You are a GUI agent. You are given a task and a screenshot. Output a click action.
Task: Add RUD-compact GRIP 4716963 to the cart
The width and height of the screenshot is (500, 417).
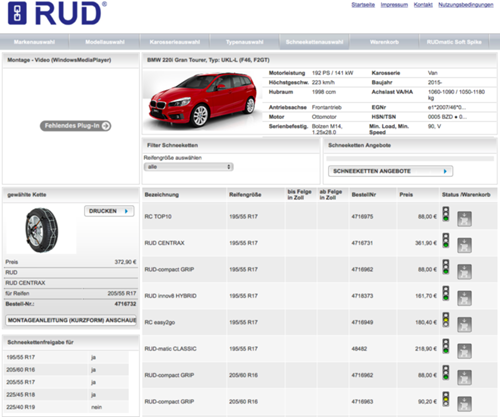coord(464,404)
